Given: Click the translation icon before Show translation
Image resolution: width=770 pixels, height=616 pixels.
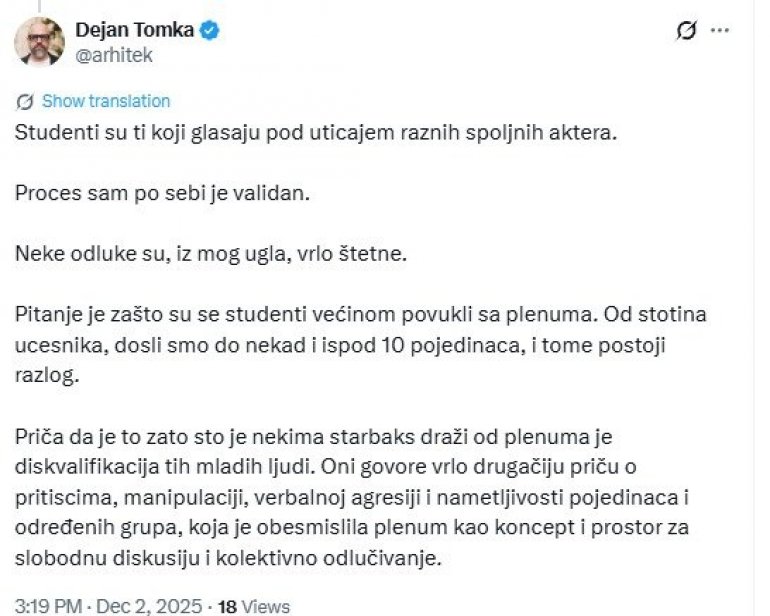Looking at the screenshot, I should click(x=25, y=101).
